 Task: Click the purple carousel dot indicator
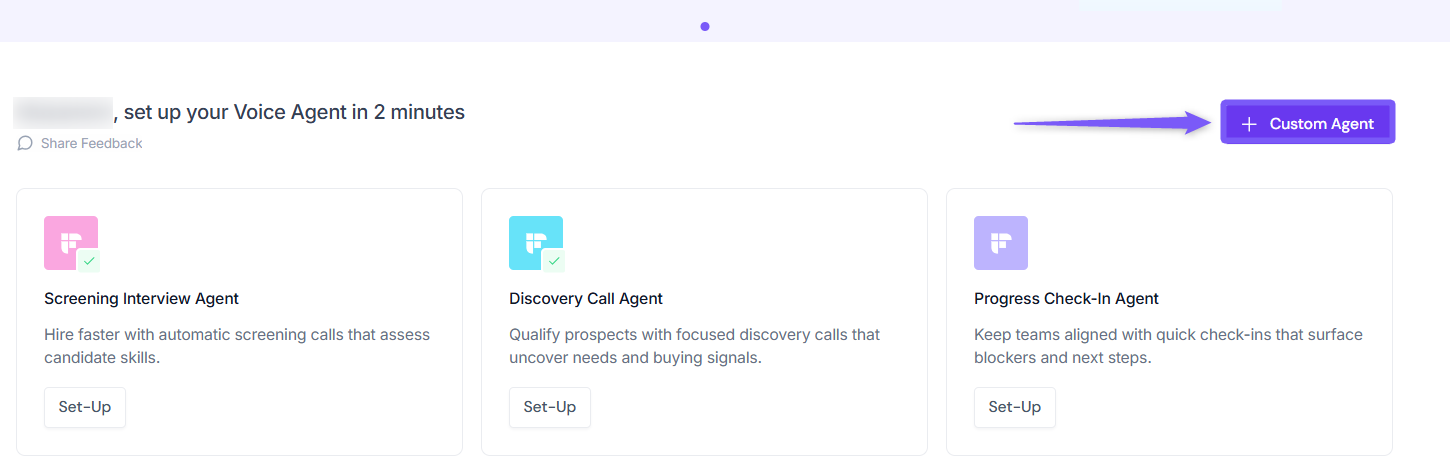[705, 26]
